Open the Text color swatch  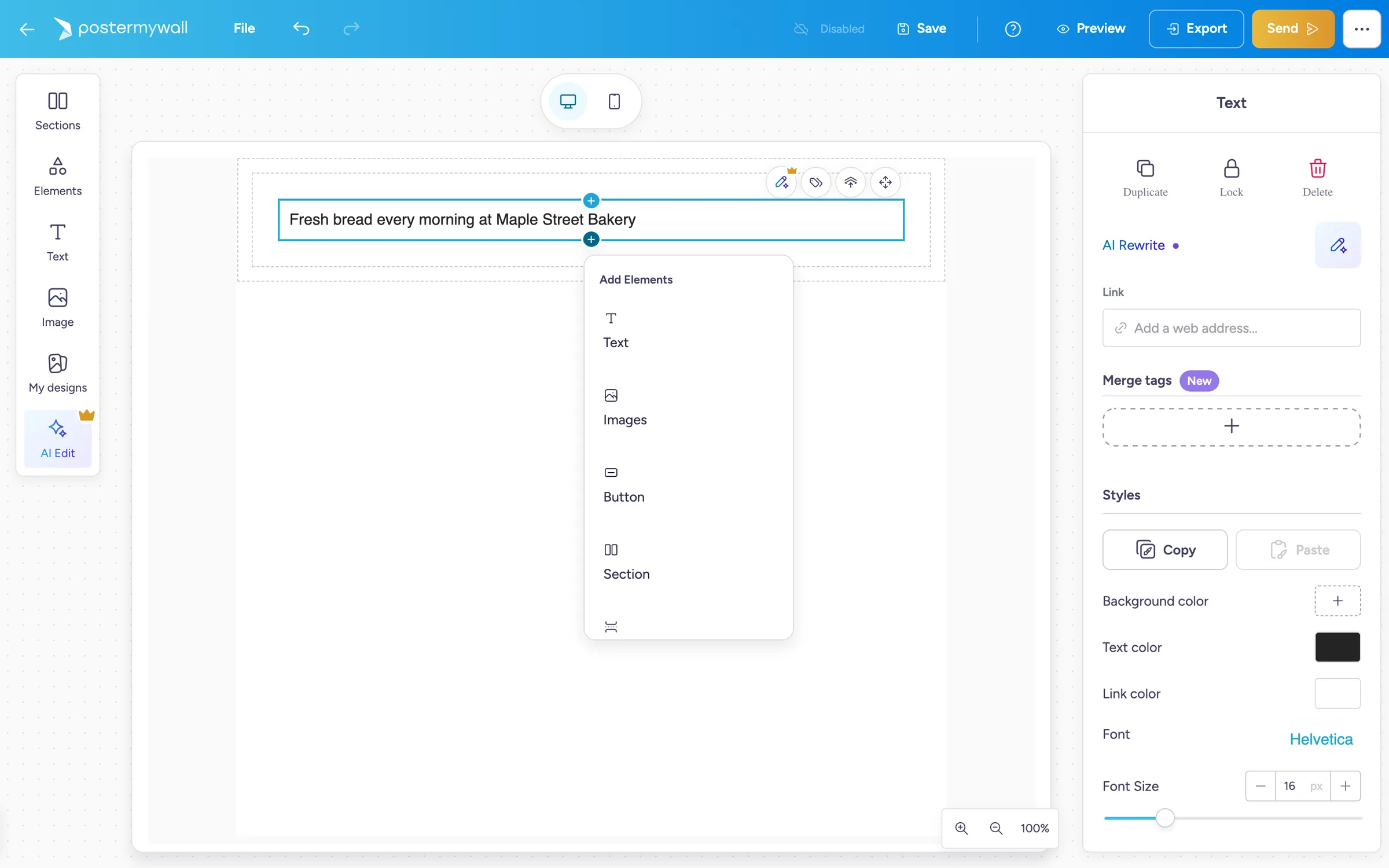[1337, 647]
